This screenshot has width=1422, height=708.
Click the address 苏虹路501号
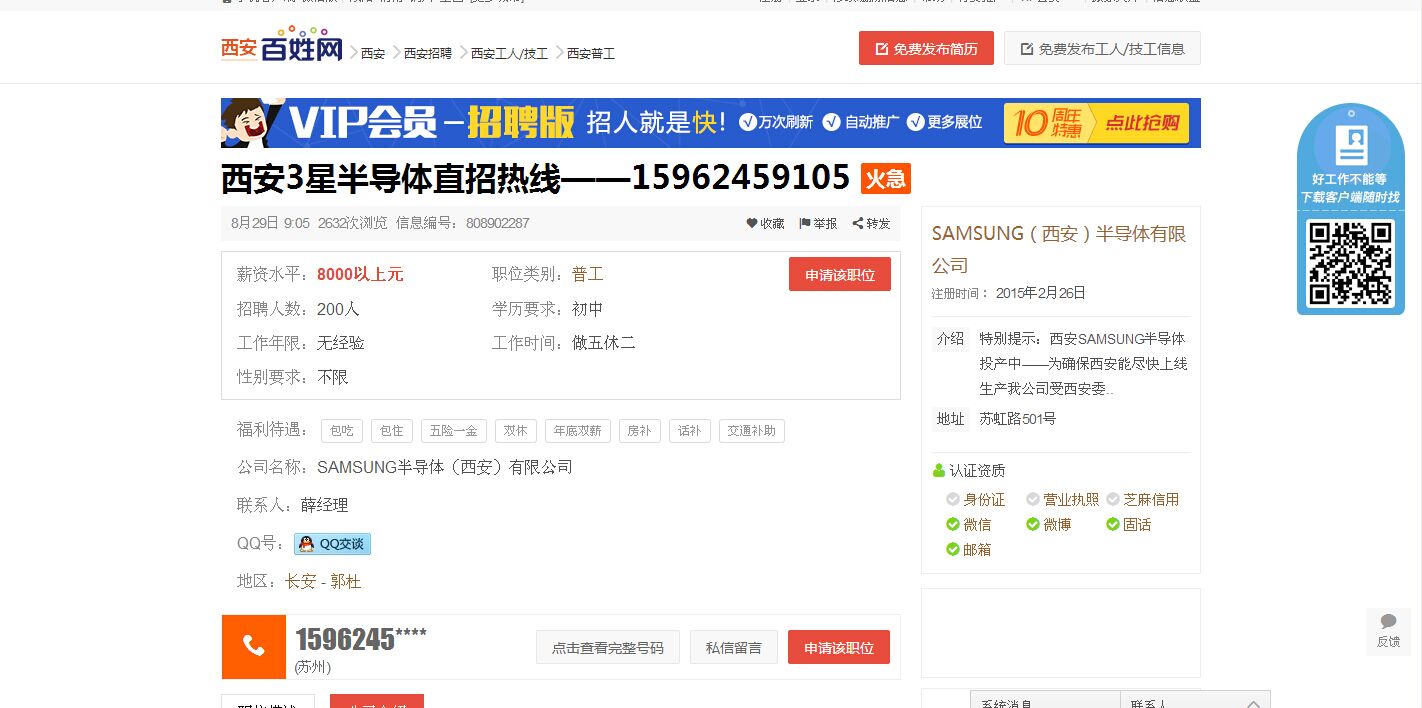pyautogui.click(x=1018, y=419)
